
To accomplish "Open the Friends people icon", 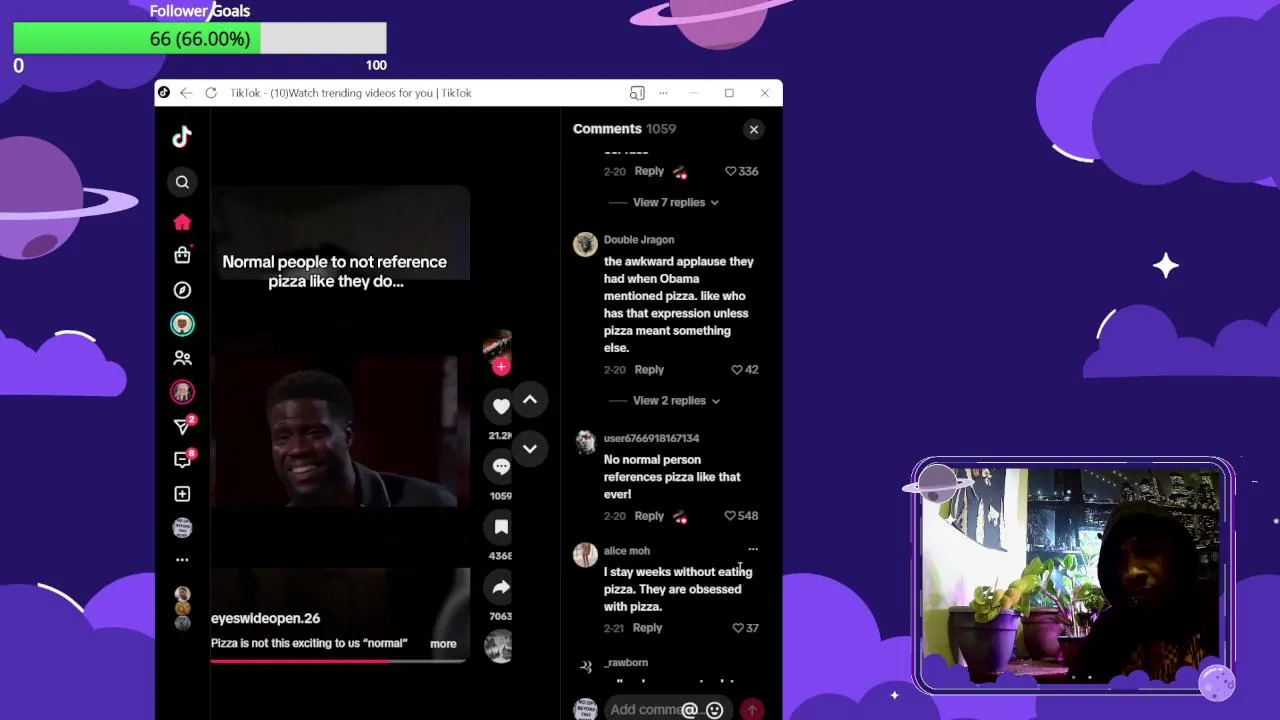I will (182, 358).
